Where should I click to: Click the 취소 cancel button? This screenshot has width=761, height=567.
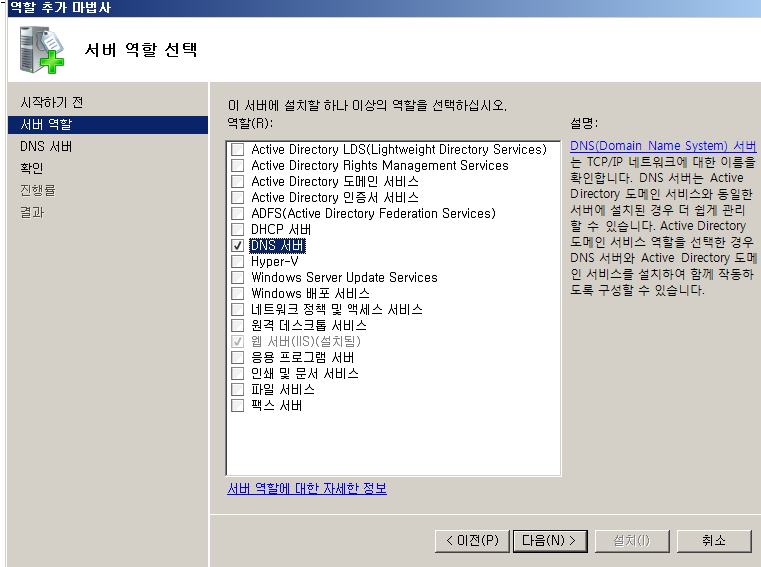[x=714, y=541]
